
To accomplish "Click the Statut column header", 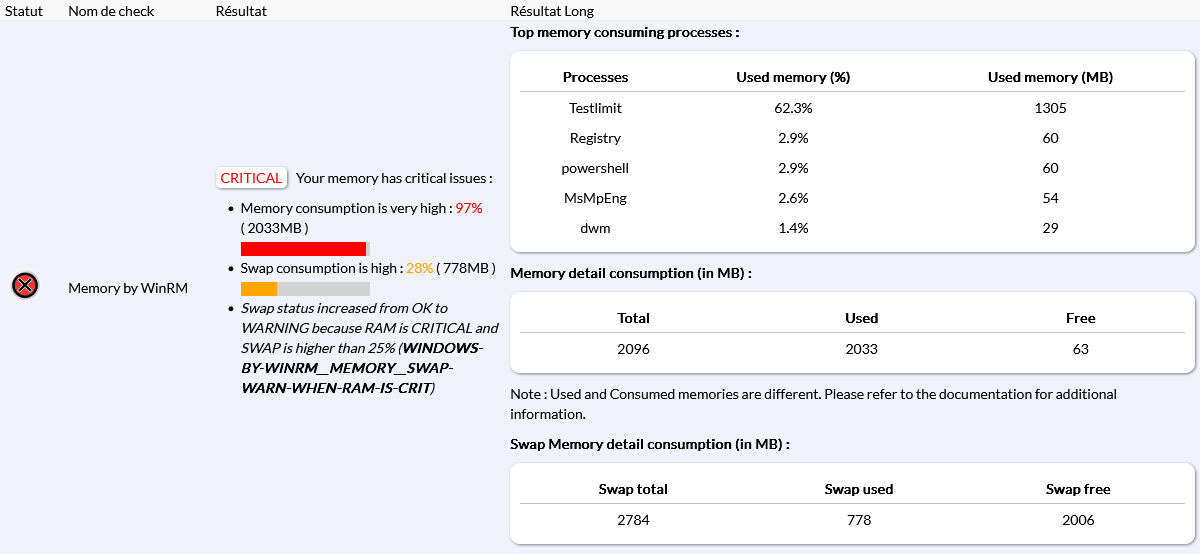I will click(x=24, y=11).
